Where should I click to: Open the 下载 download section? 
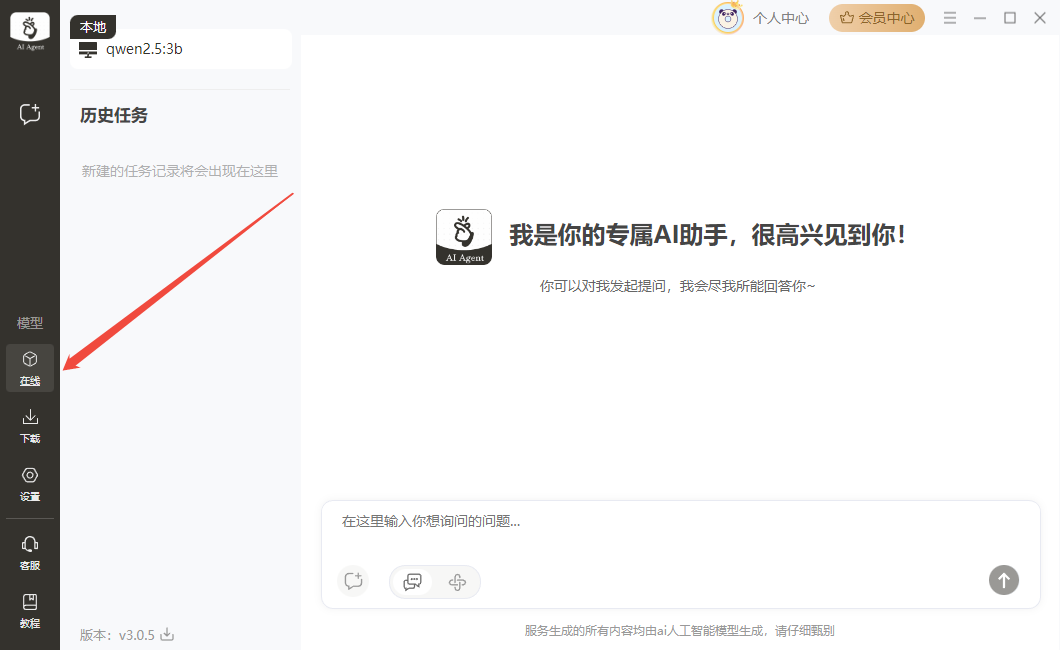coord(30,425)
